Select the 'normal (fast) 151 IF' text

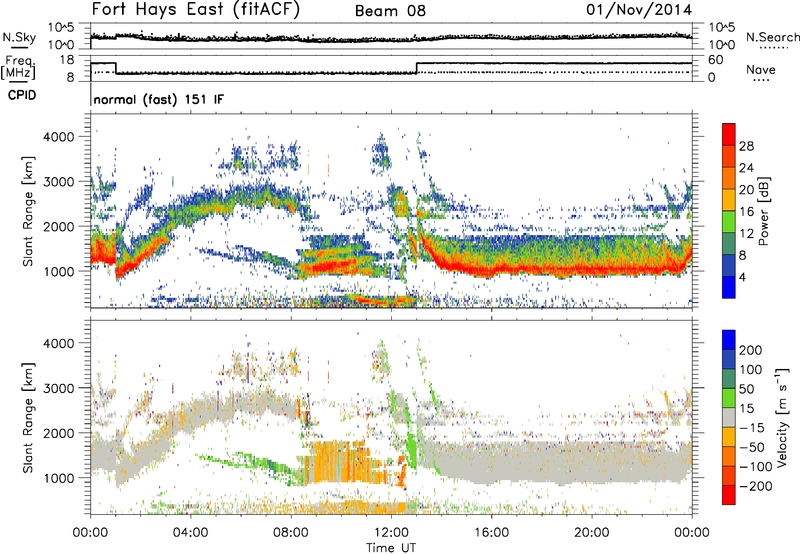pyautogui.click(x=159, y=100)
